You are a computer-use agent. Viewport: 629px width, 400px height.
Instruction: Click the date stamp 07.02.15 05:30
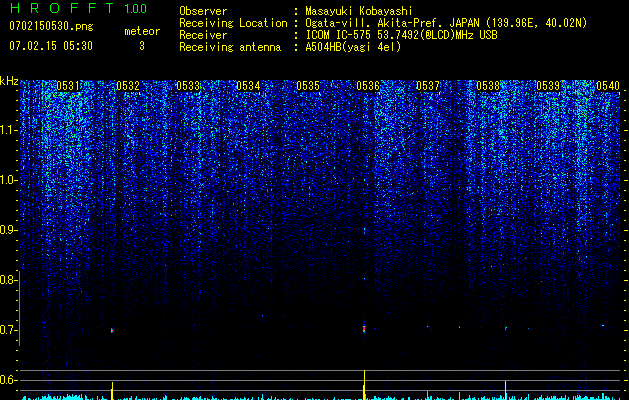pos(51,46)
